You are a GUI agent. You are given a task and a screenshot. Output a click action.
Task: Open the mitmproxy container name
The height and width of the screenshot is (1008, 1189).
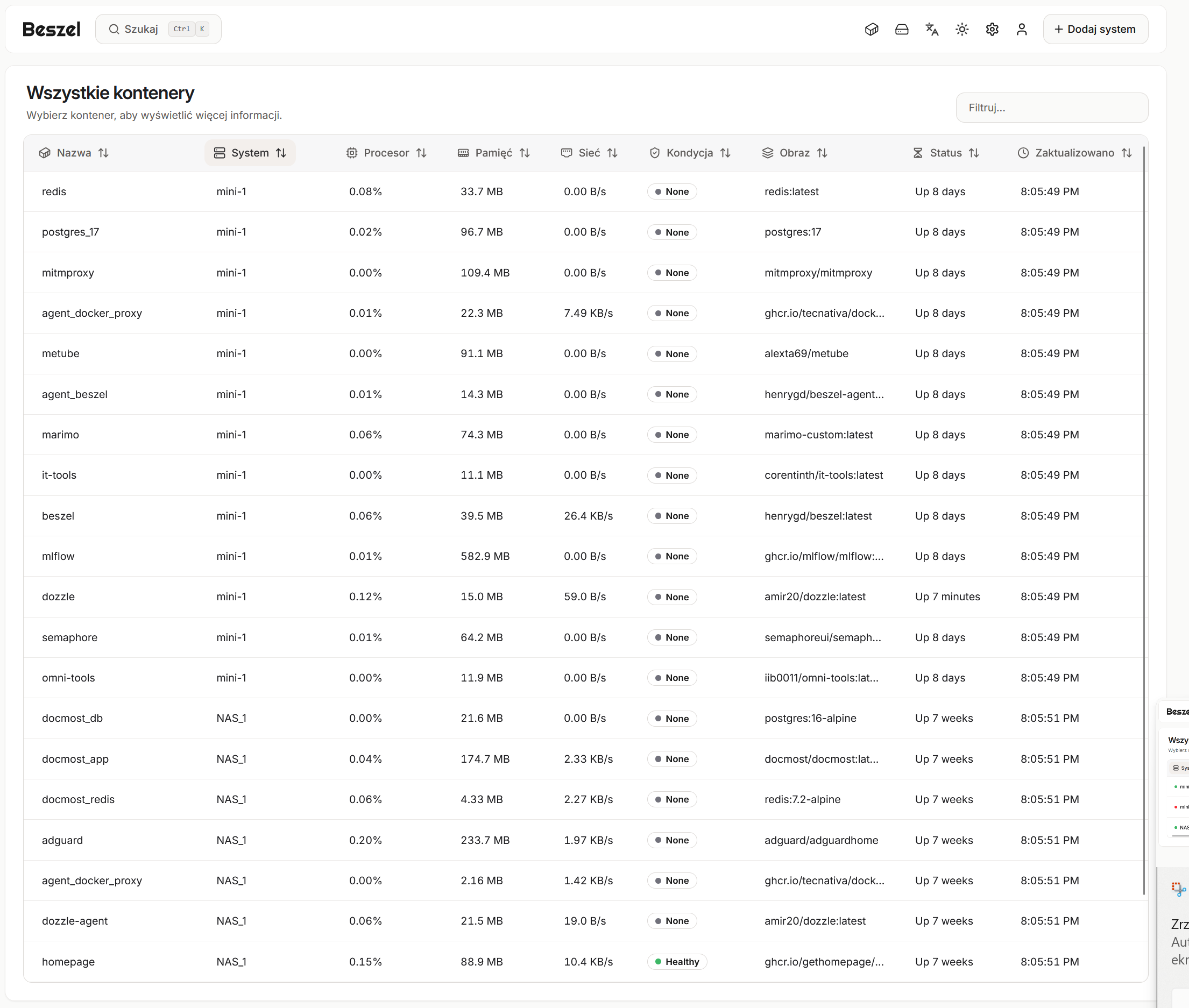[x=68, y=273]
